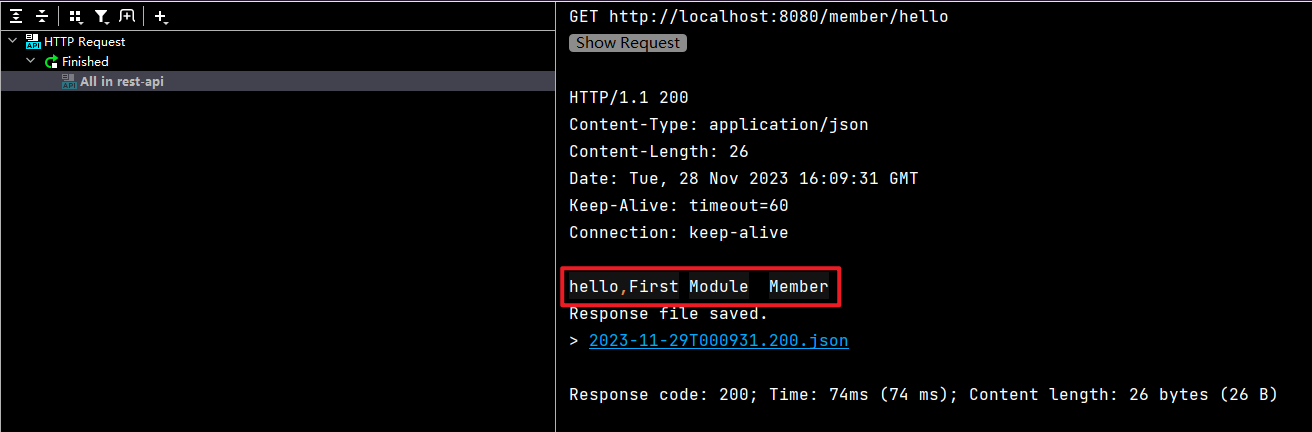Viewport: 1312px width, 432px height.
Task: Click the green Finished status icon
Action: (x=51, y=62)
